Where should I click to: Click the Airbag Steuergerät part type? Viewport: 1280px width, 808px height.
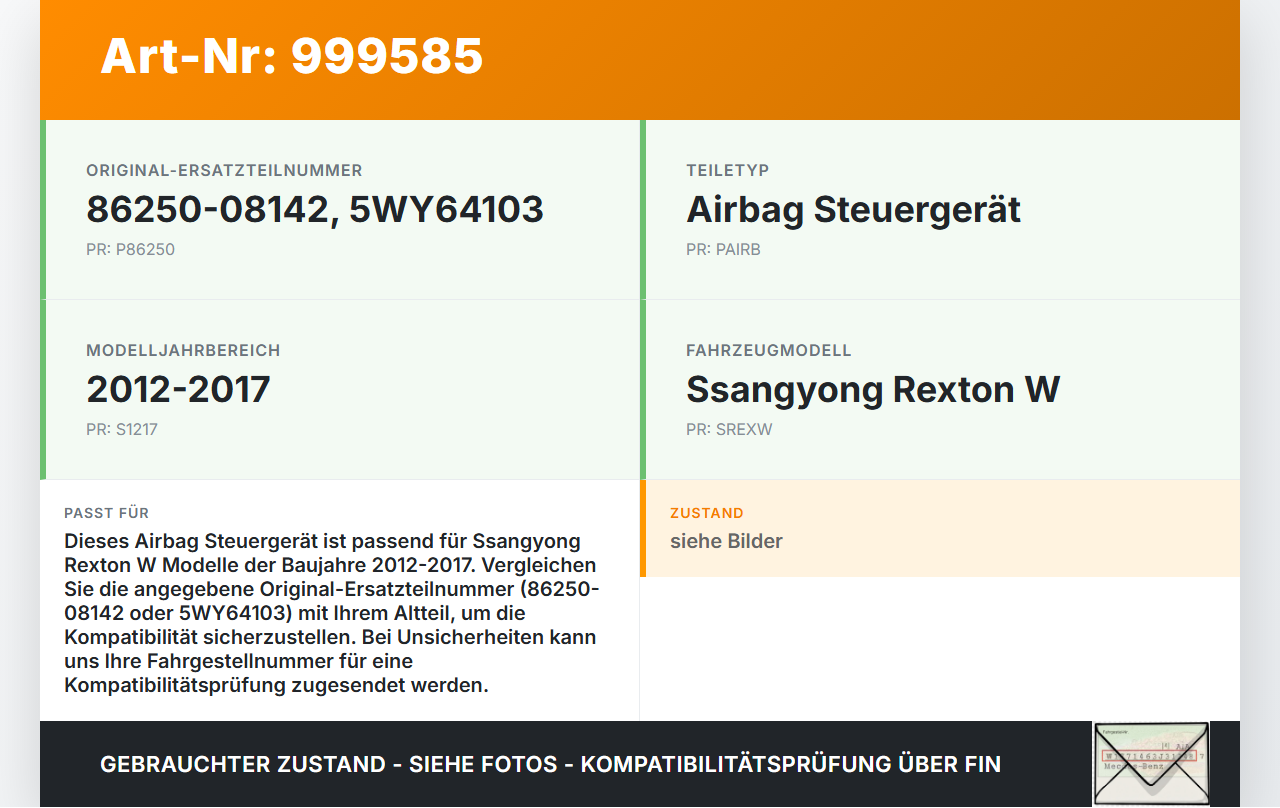[x=853, y=209]
